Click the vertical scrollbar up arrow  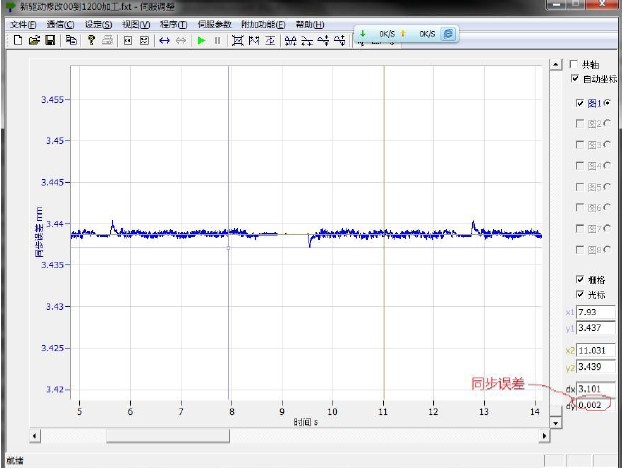pos(557,66)
